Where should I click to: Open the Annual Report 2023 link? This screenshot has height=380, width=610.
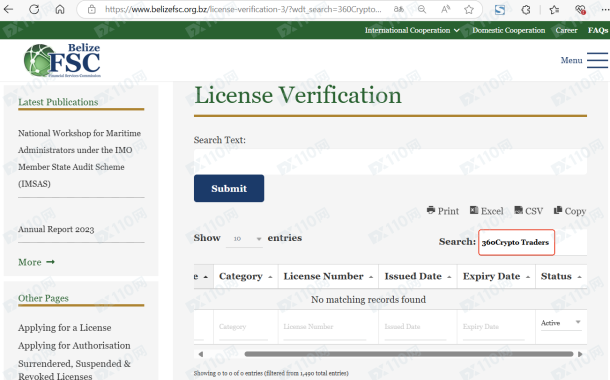(x=56, y=229)
